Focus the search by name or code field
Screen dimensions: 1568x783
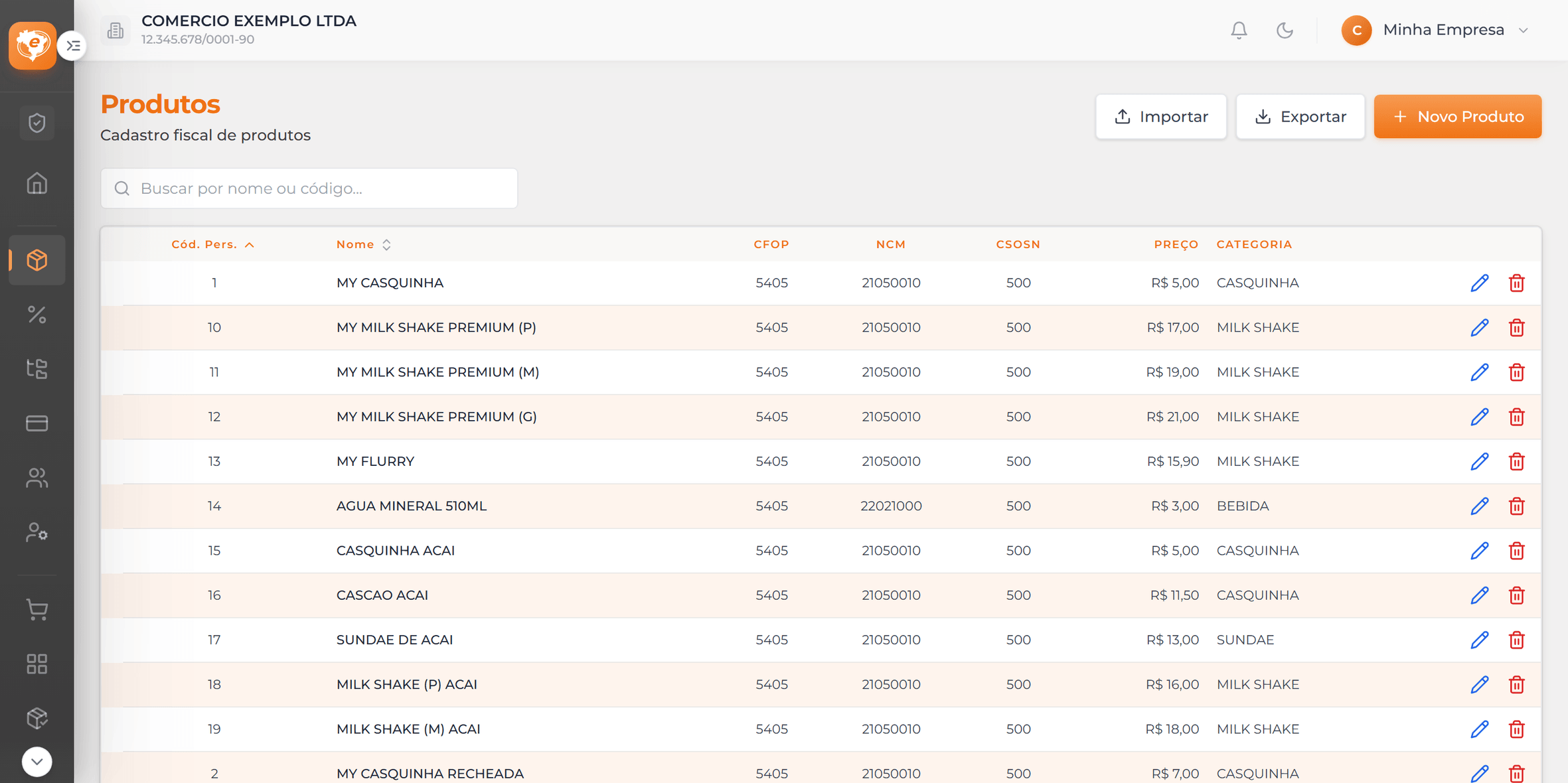pos(309,188)
